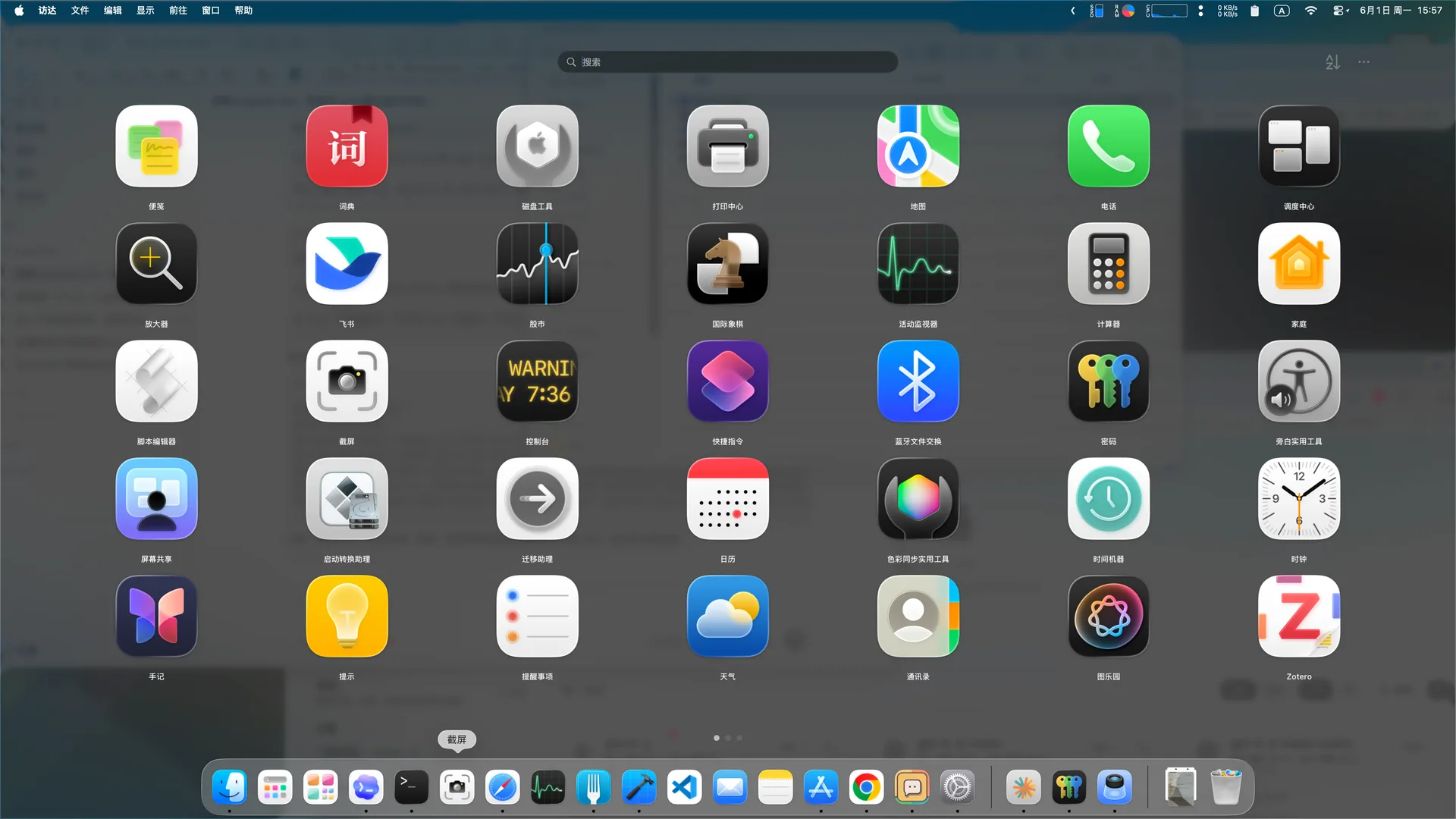
Task: Launch 旁白实用工具 VoiceOver Utility
Action: click(x=1298, y=381)
